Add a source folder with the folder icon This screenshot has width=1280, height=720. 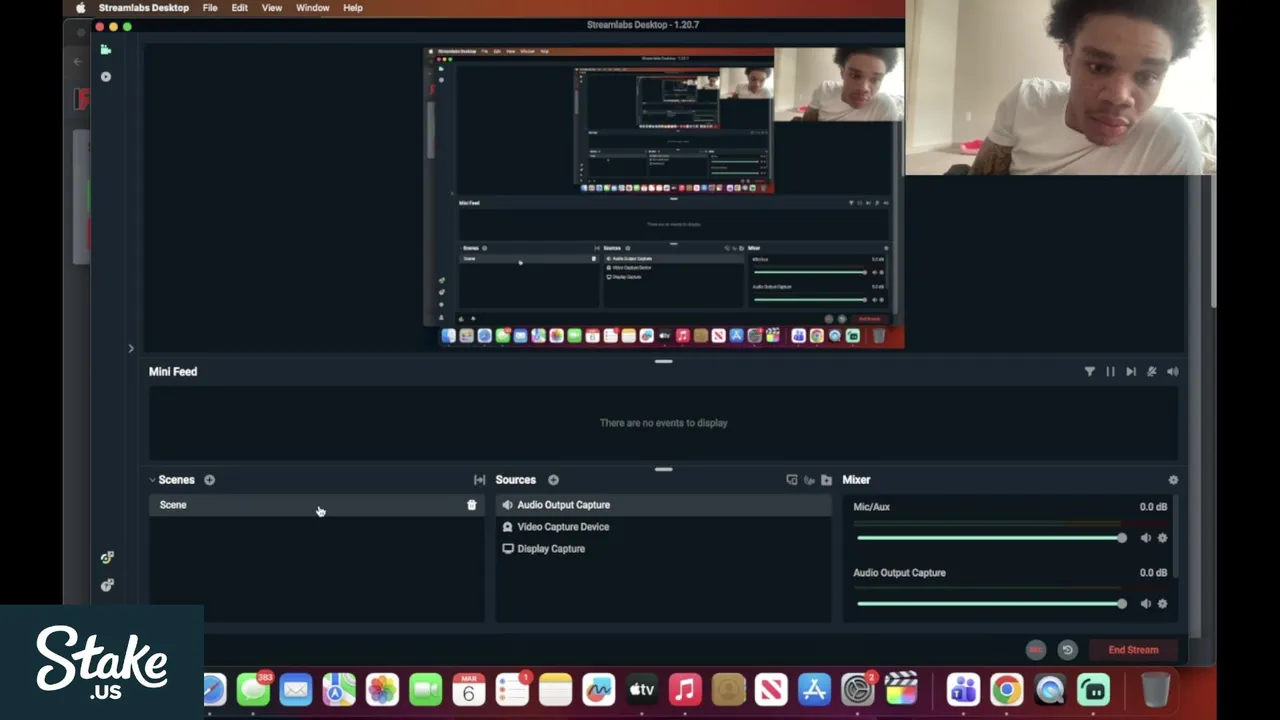(x=826, y=480)
